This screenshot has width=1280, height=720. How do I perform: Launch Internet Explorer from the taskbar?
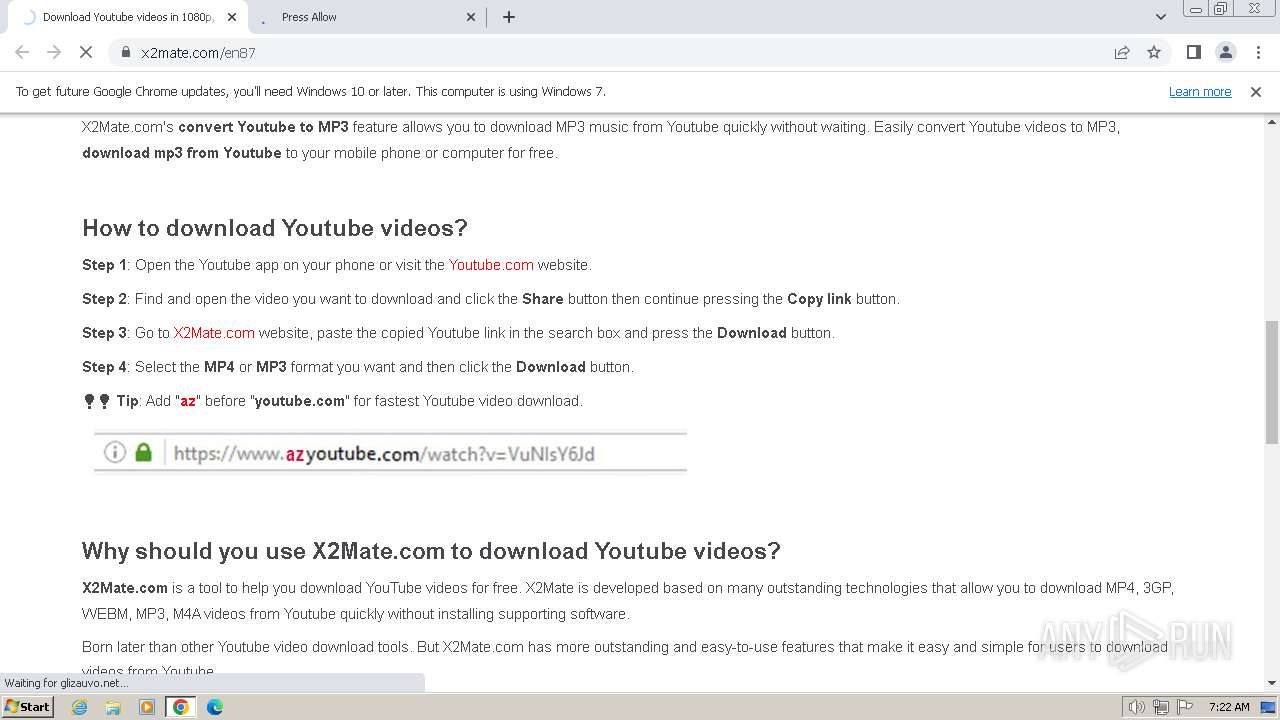pyautogui.click(x=80, y=707)
